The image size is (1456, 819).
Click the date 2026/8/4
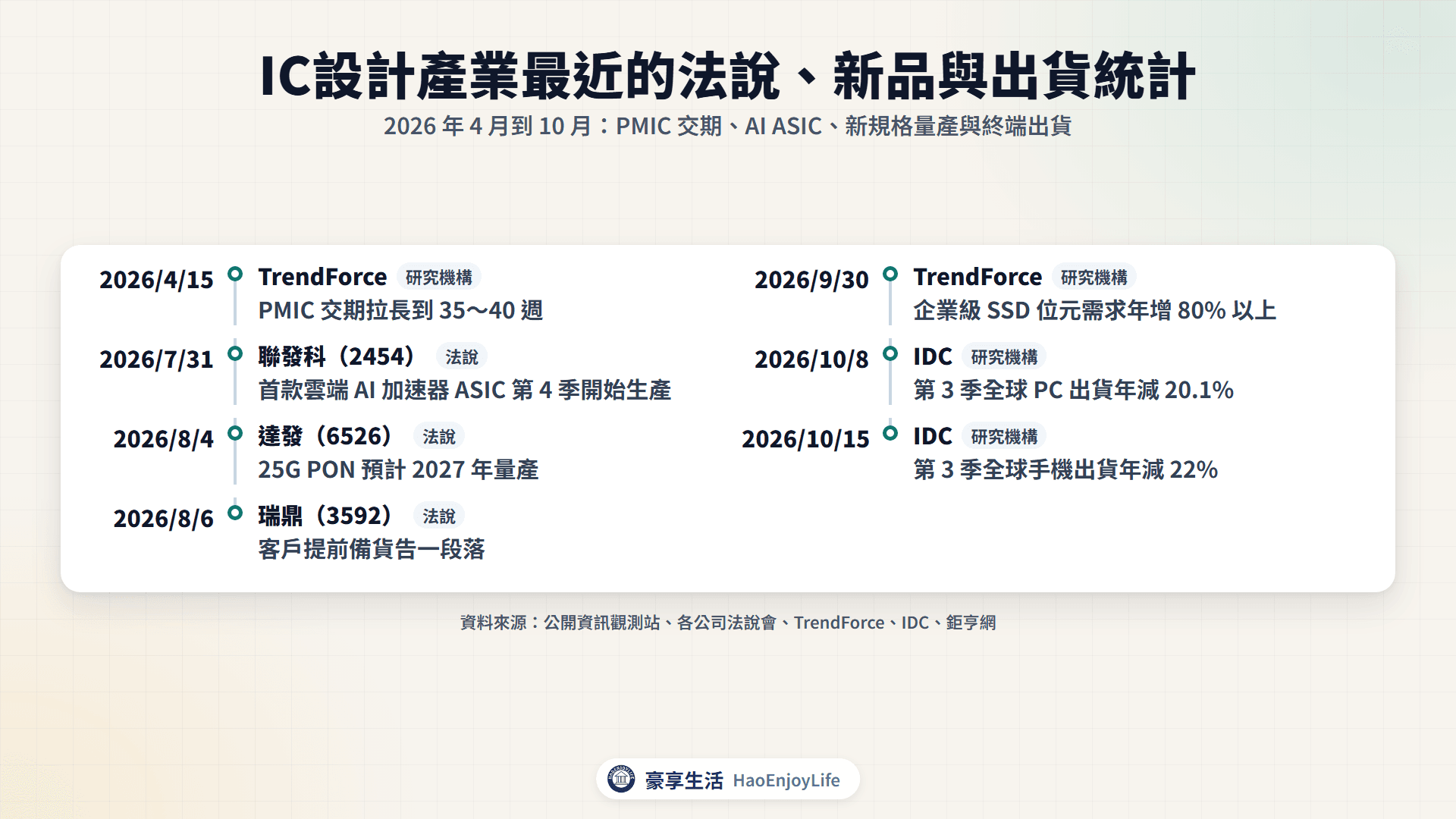[x=164, y=439]
